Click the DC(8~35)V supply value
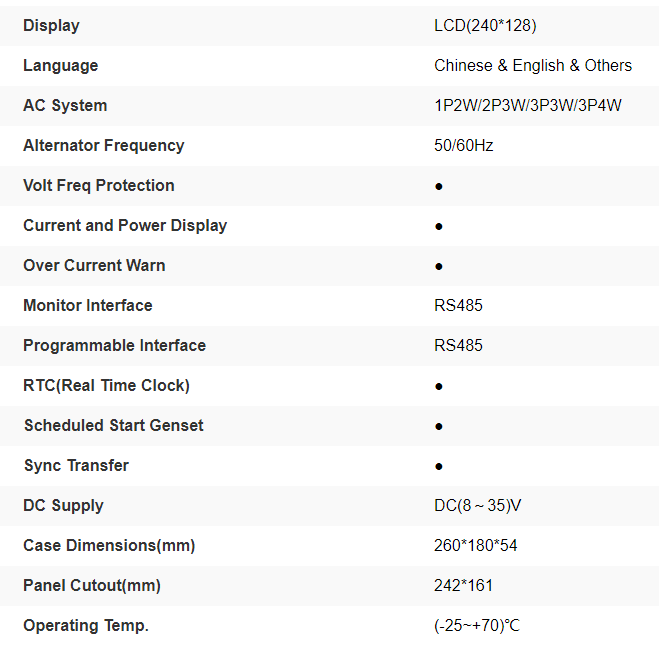The height and width of the screenshot is (652, 659). pos(477,505)
